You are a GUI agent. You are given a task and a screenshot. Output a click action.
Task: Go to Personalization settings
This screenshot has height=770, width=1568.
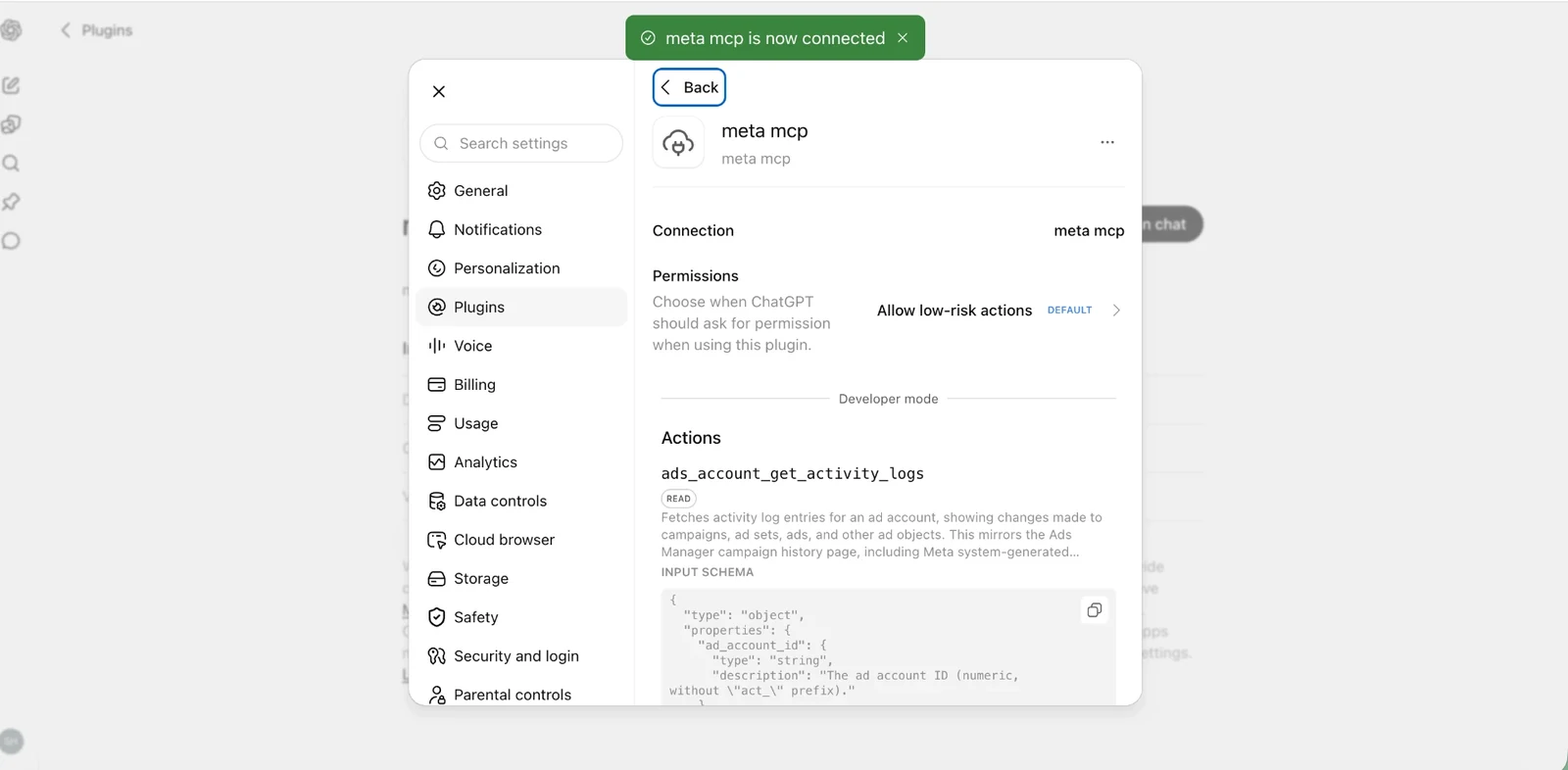click(521, 268)
